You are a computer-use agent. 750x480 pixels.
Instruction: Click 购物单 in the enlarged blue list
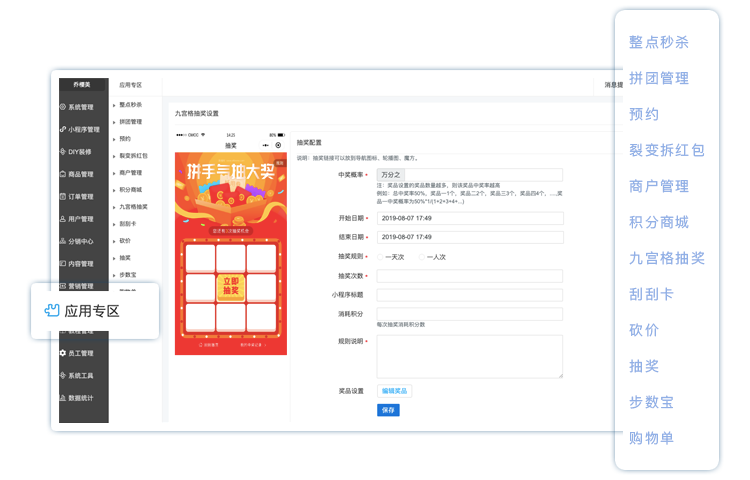(651, 438)
